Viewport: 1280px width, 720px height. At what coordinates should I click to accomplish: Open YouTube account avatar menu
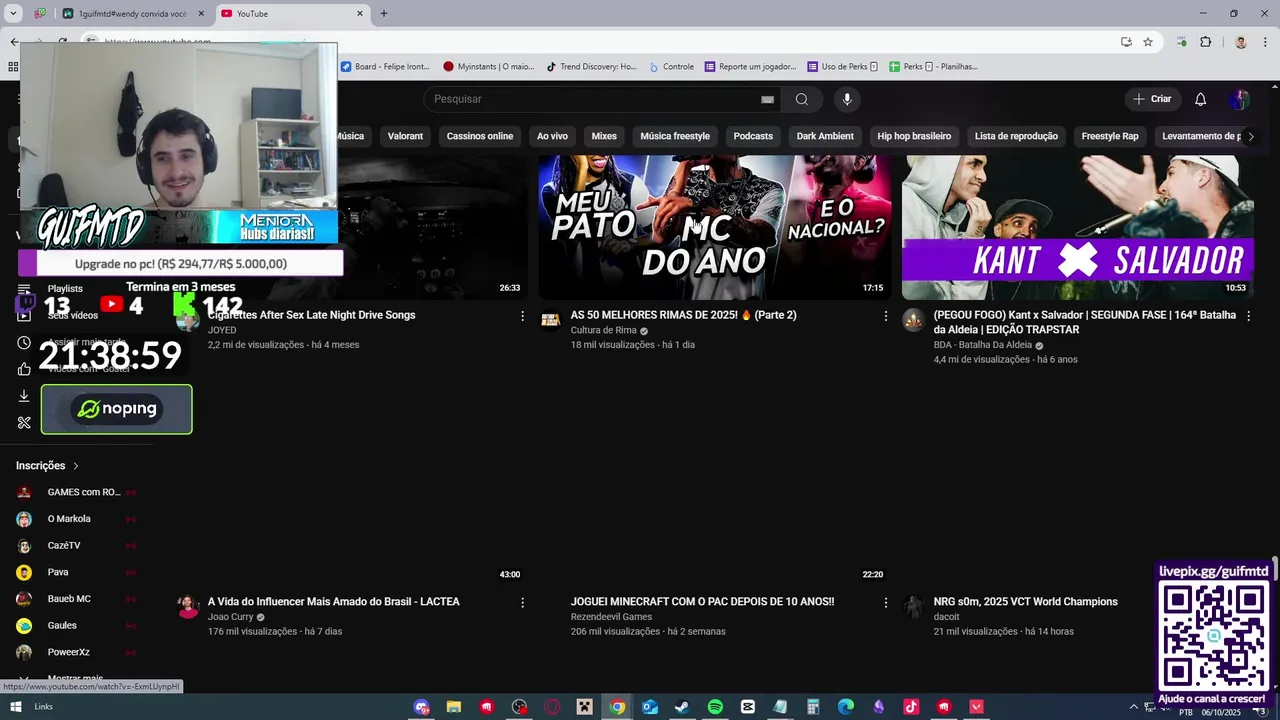tap(1239, 99)
